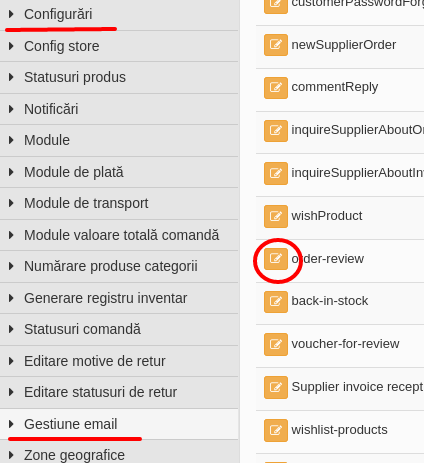Click the edit icon next to back-in-stock
Image resolution: width=424 pixels, height=463 pixels.
[x=276, y=302]
